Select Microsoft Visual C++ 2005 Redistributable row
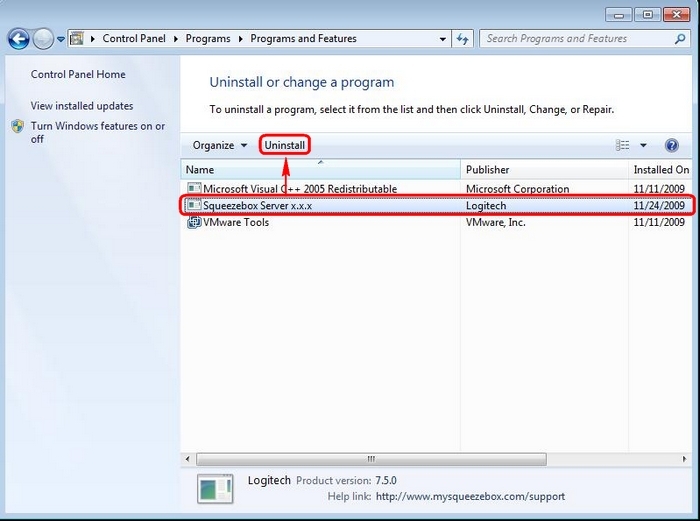This screenshot has width=700, height=521. [x=437, y=189]
